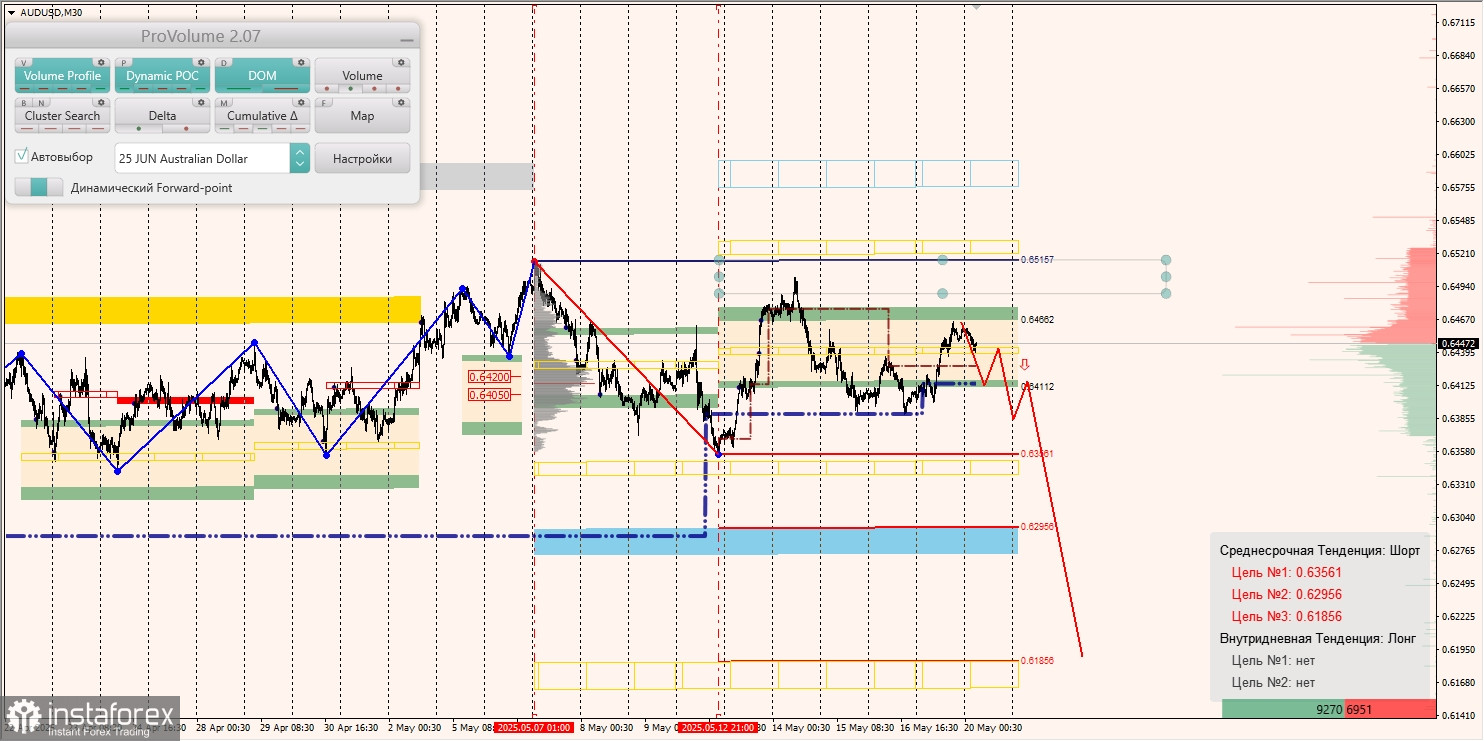
Task: Click the 0.63561 red level label
Action: point(1038,453)
